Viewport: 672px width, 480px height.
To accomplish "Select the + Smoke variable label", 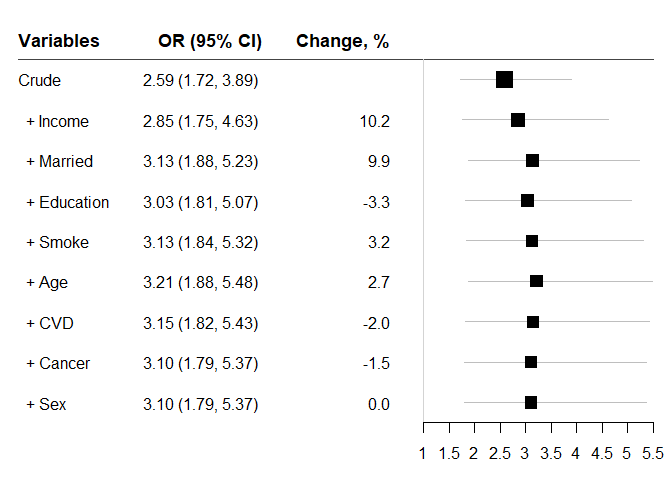I will (x=57, y=242).
